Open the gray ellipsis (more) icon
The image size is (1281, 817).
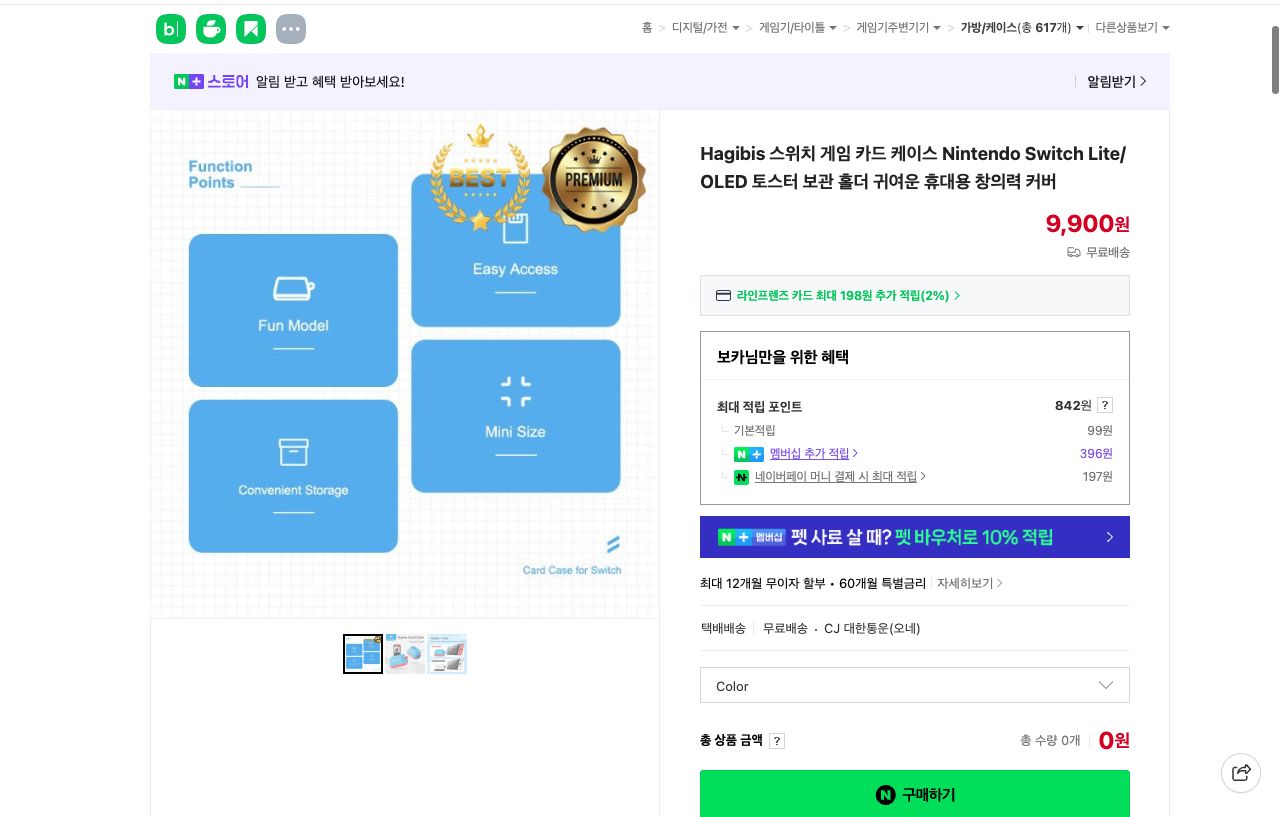[291, 29]
